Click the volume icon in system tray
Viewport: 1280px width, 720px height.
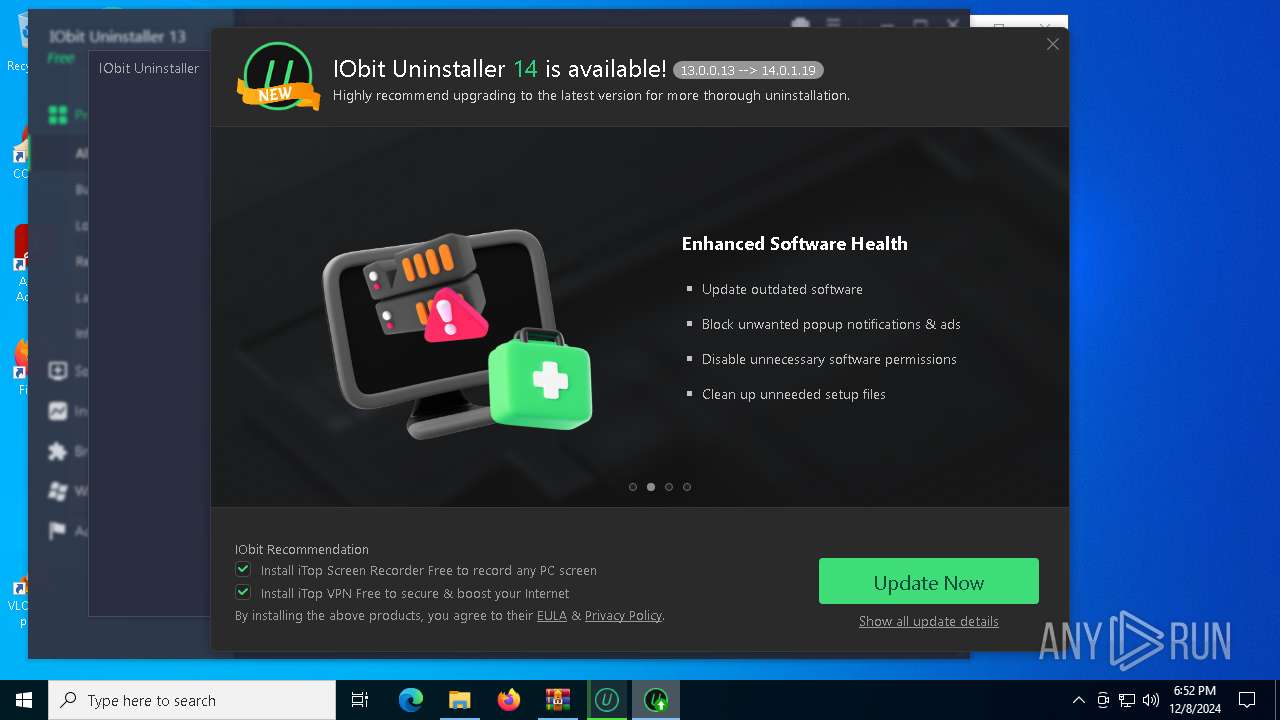pyautogui.click(x=1151, y=700)
